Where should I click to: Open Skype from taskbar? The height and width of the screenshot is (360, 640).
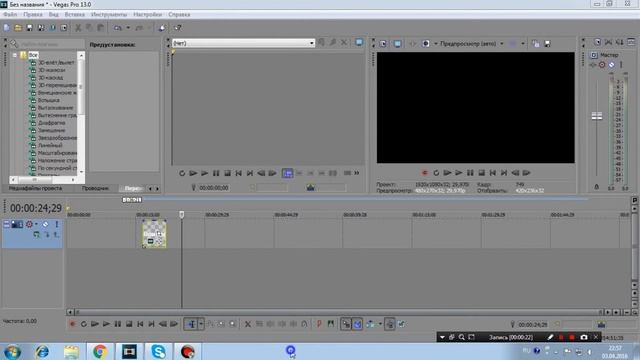coord(158,351)
